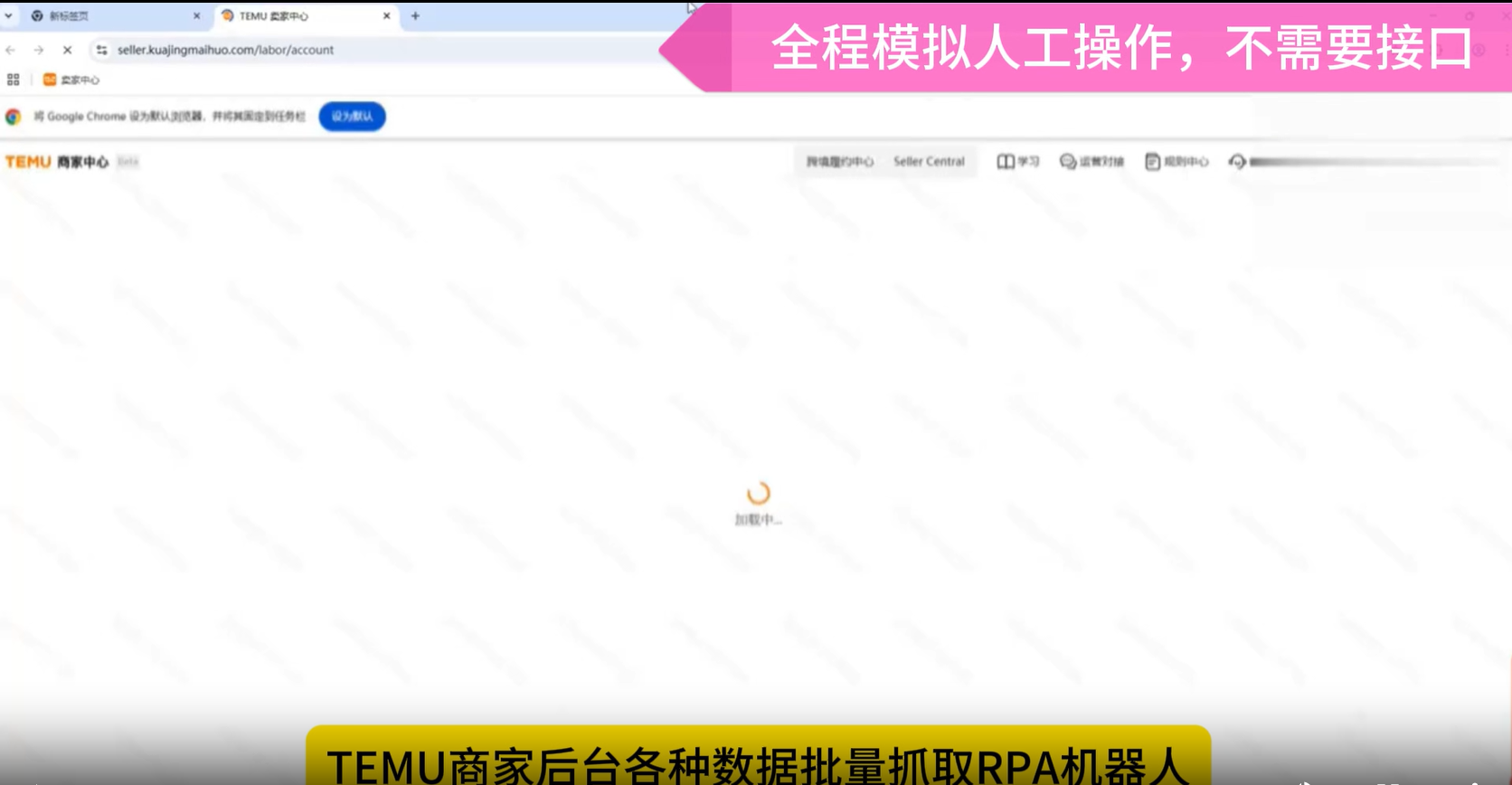This screenshot has height=785, width=1512.
Task: Switch to 跨境履约中心
Action: pos(839,162)
